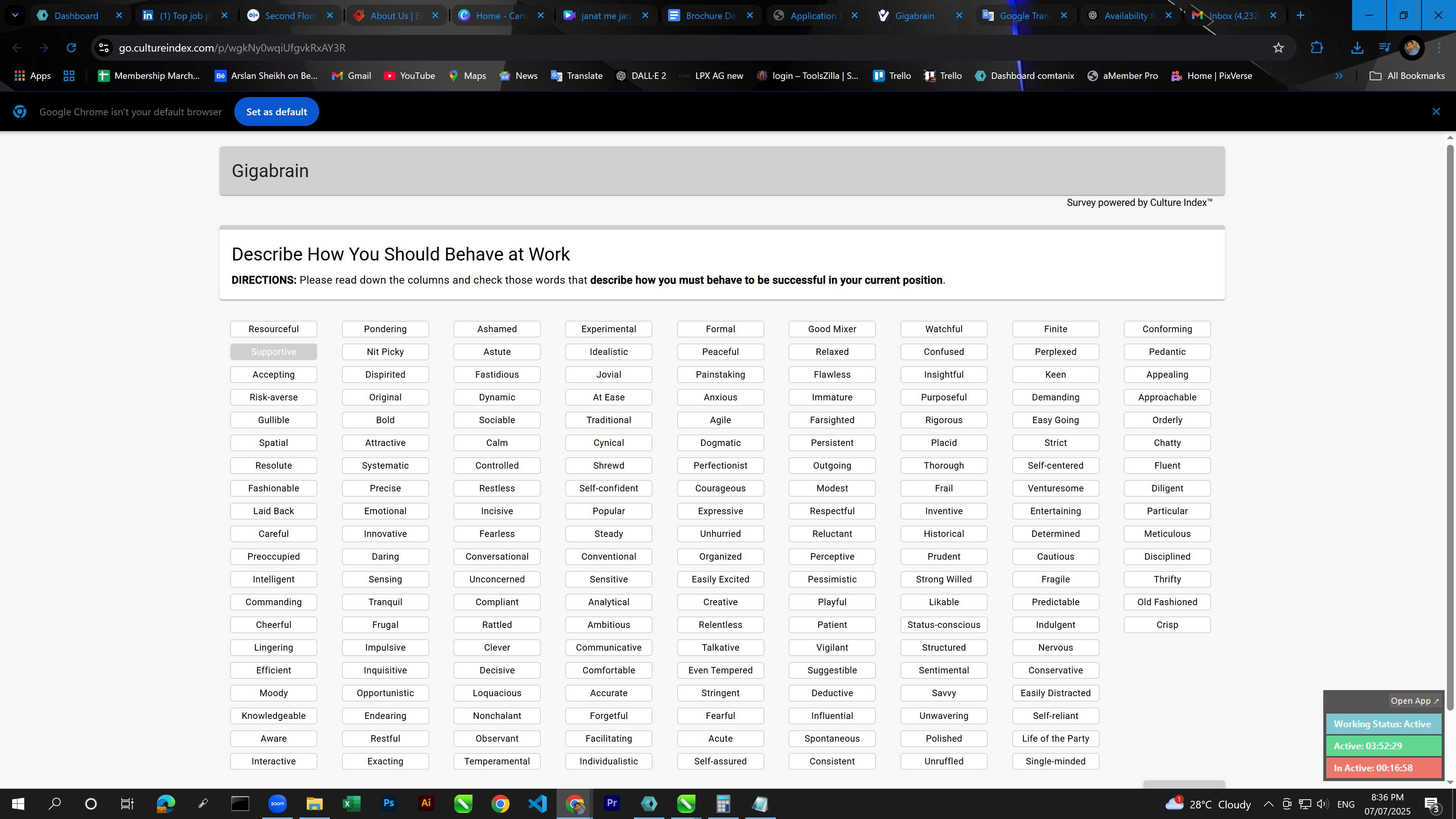
Task: Launch Premiere Pro from the taskbar
Action: [612, 804]
